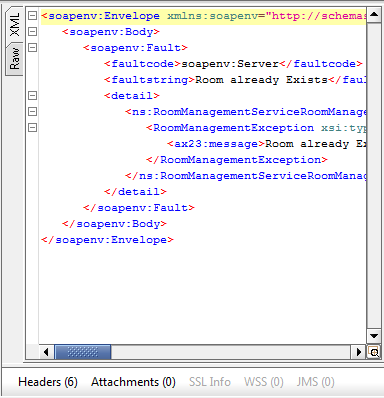Collapse the RoomManagementException fold marker
This screenshot has height=398, width=384.
(32, 127)
